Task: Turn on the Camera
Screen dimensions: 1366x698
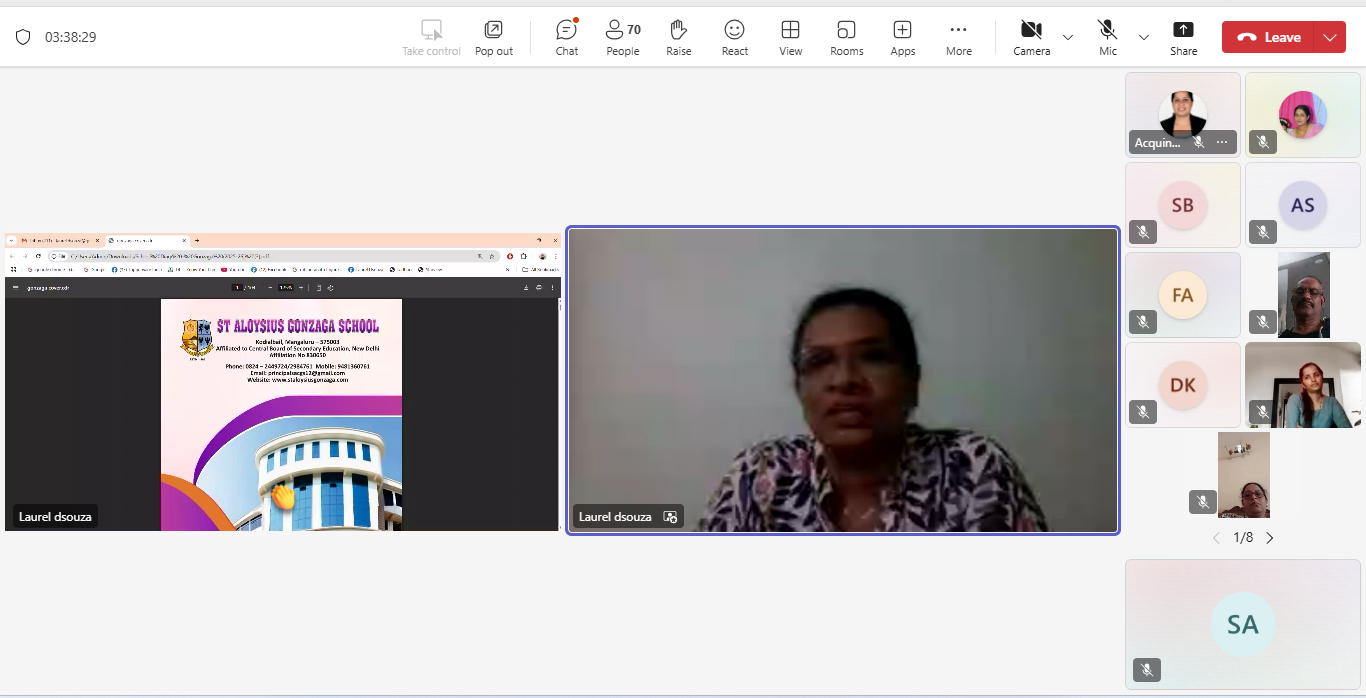Action: pyautogui.click(x=1032, y=37)
